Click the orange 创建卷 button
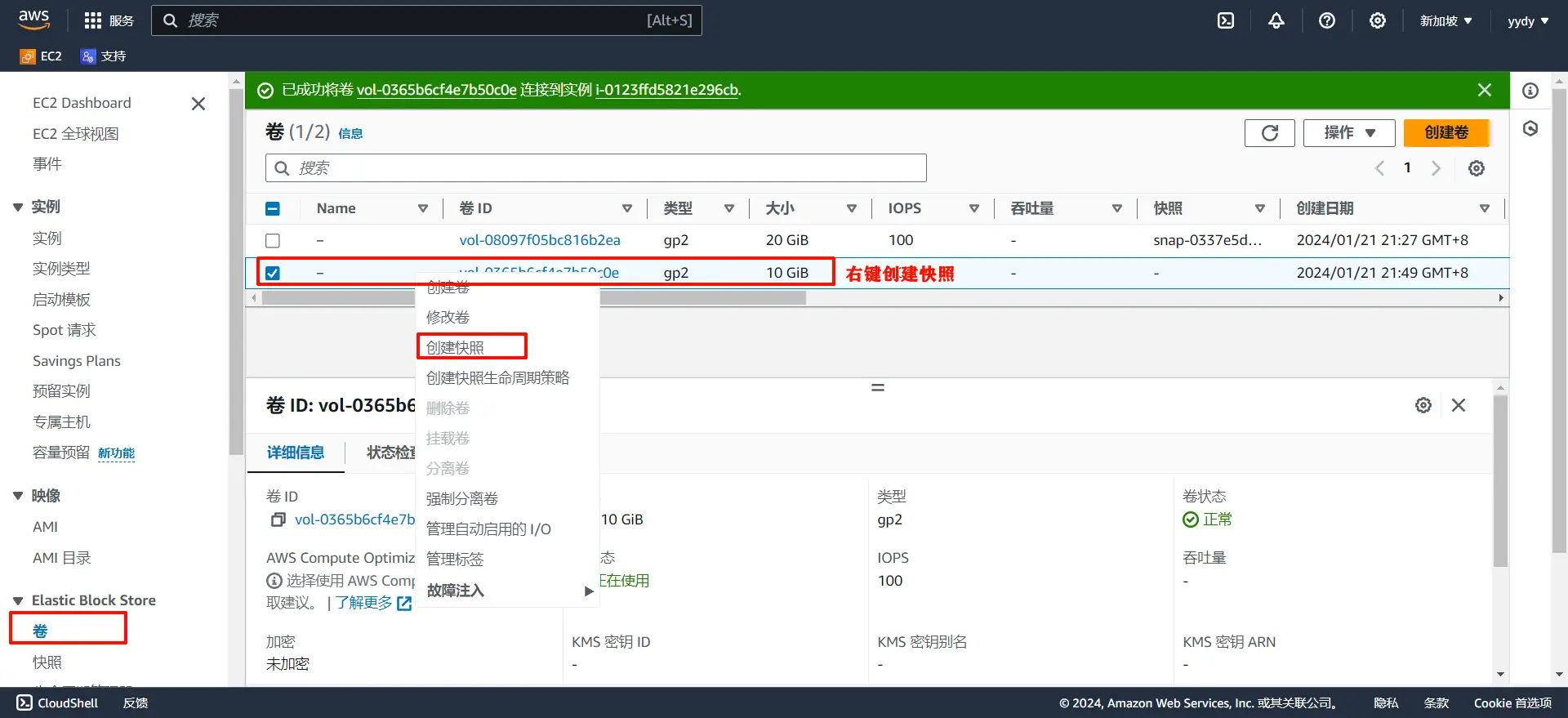 pyautogui.click(x=1446, y=133)
